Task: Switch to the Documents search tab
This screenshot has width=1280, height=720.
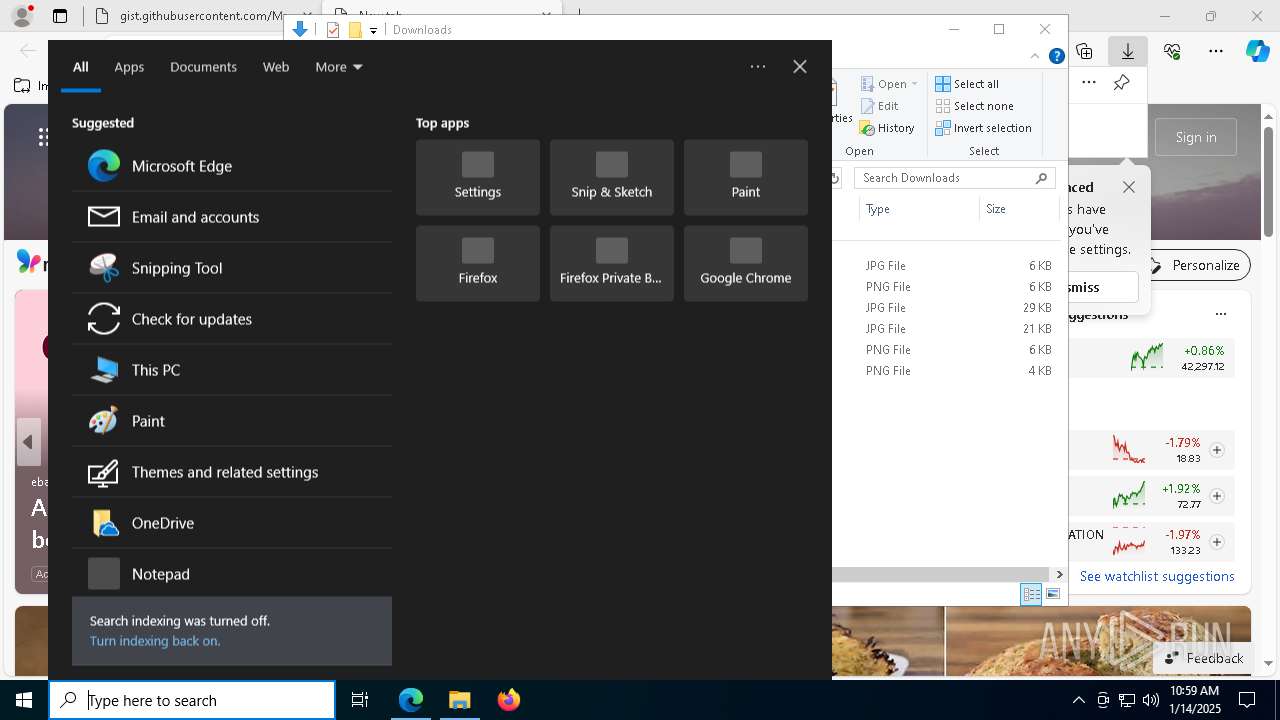Action: [x=203, y=67]
